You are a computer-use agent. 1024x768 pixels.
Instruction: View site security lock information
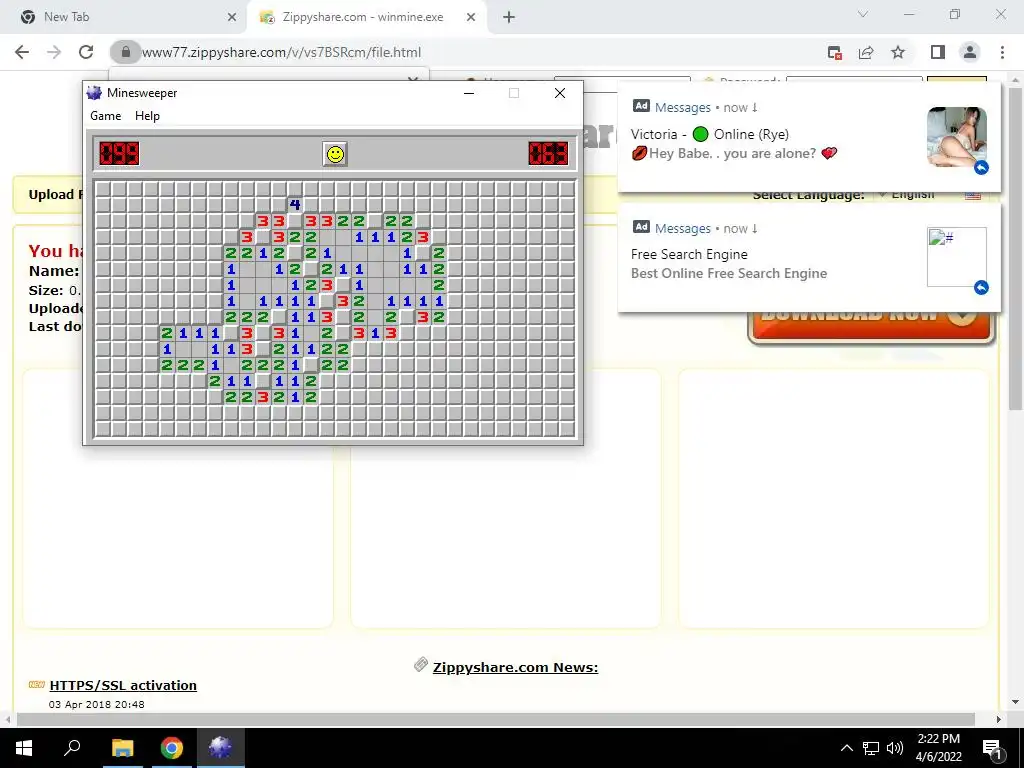[x=126, y=52]
